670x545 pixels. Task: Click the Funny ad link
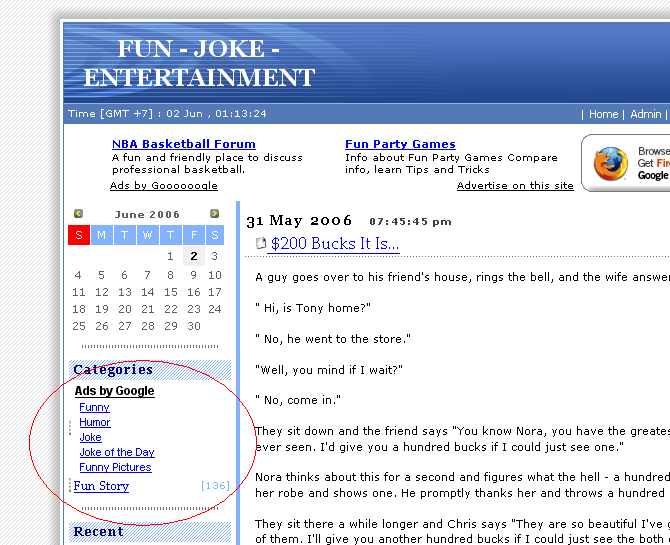94,407
